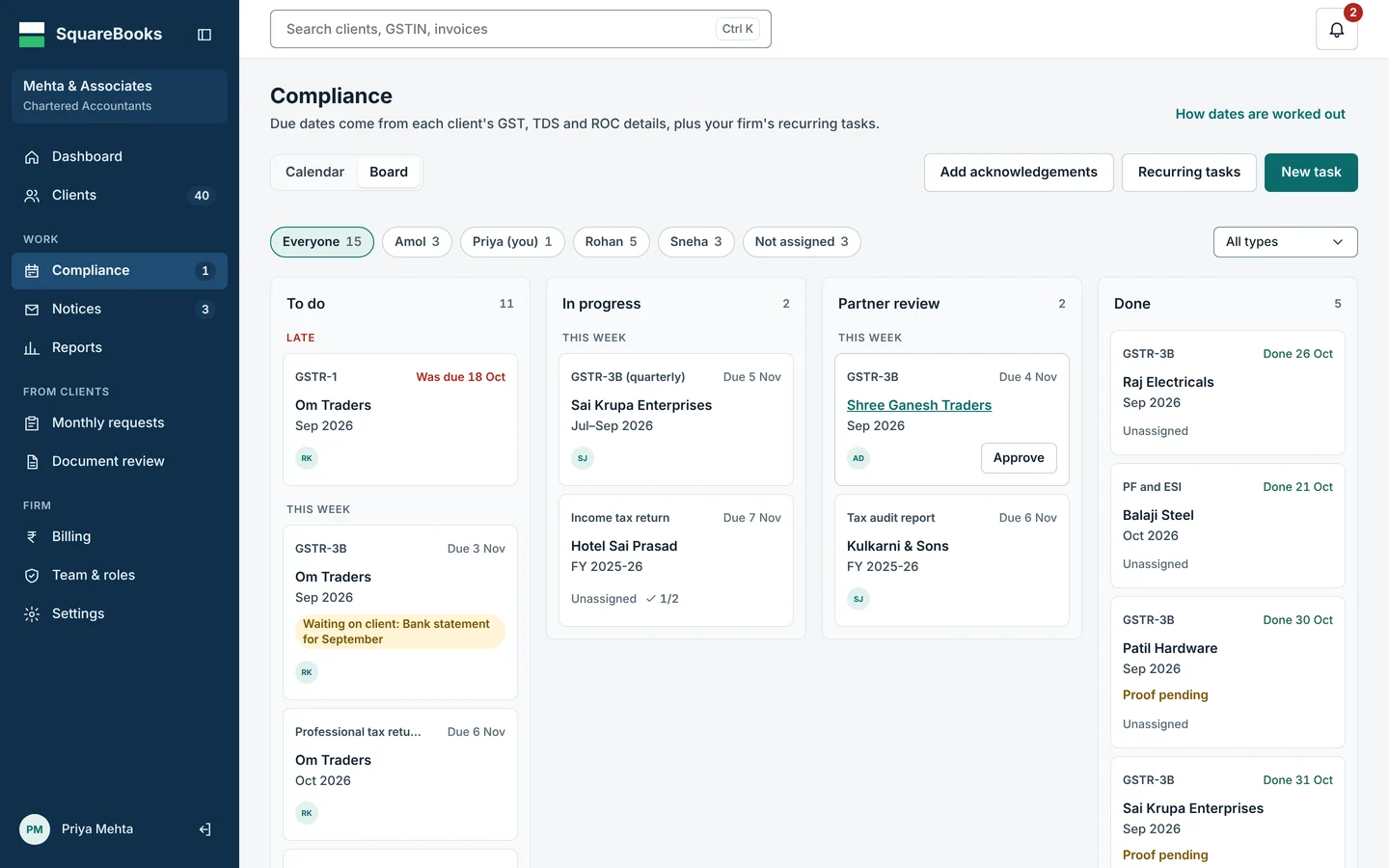Open notifications bell
Viewport: 1389px width, 868px height.
tap(1337, 29)
